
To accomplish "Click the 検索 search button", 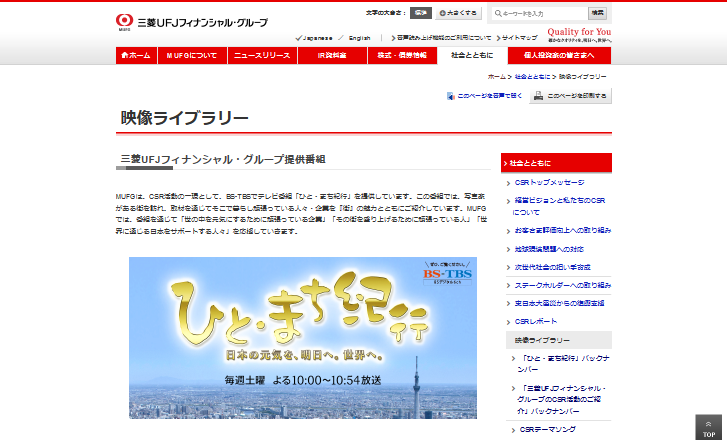I will click(597, 13).
